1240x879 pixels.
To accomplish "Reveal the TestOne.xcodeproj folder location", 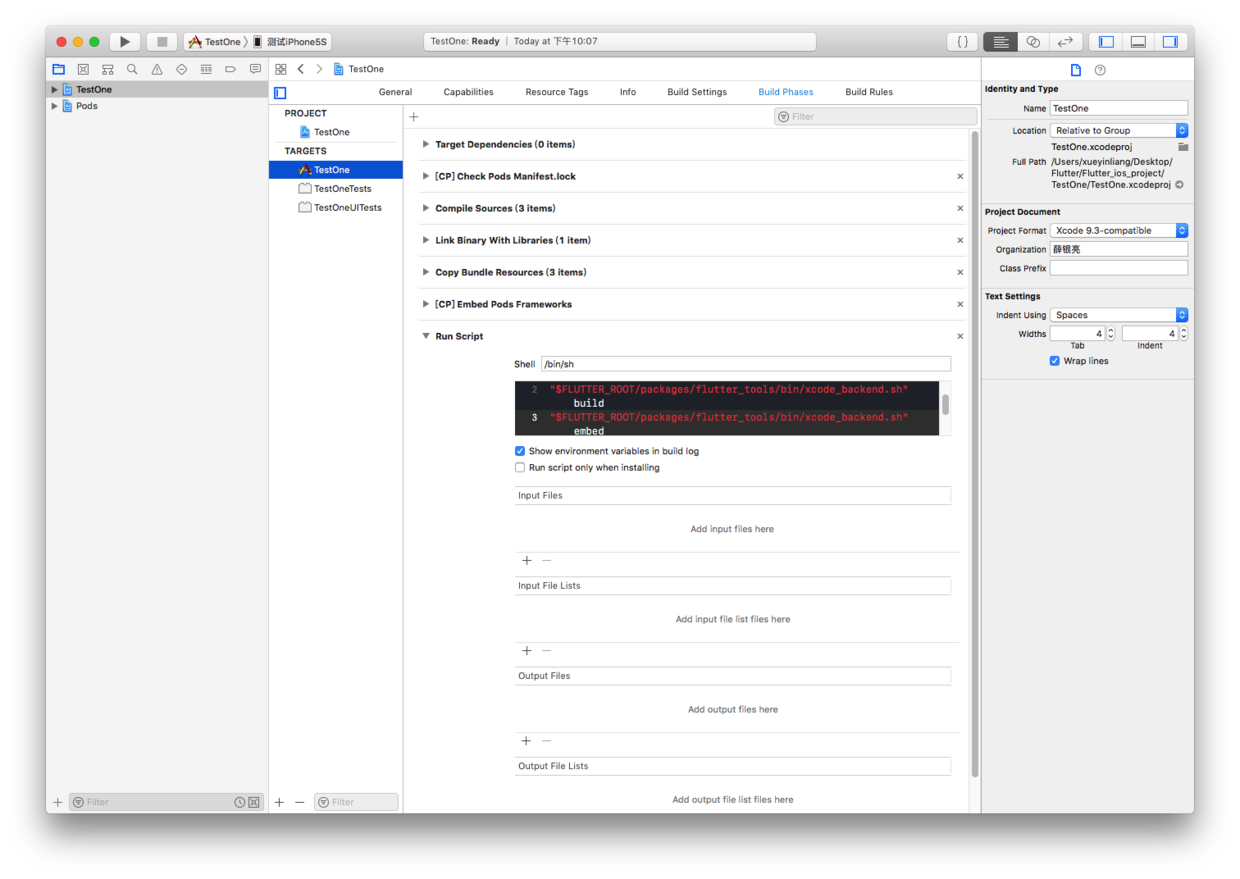I will pyautogui.click(x=1183, y=147).
